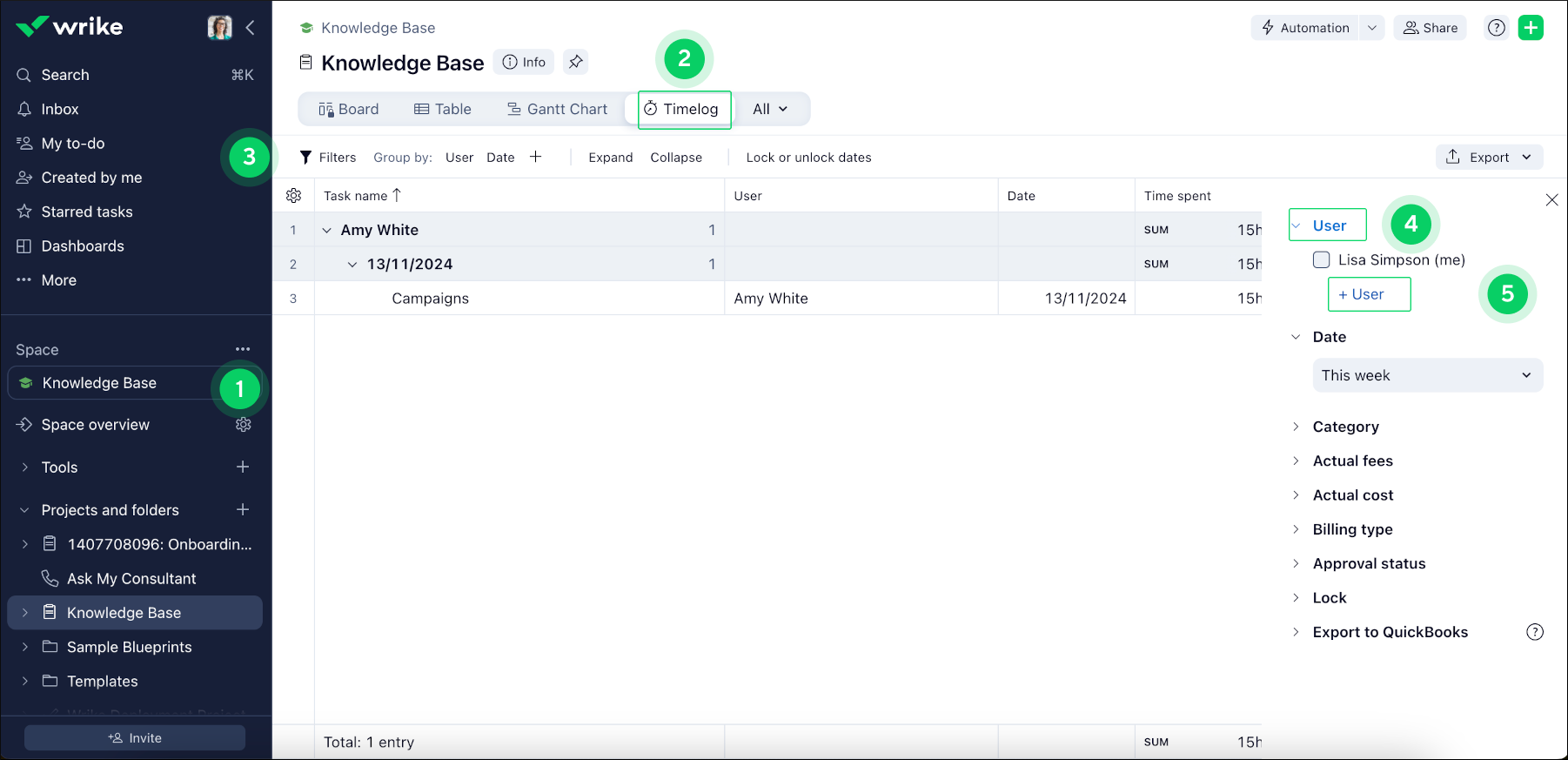Click the + User button
1568x760 pixels.
point(1368,294)
